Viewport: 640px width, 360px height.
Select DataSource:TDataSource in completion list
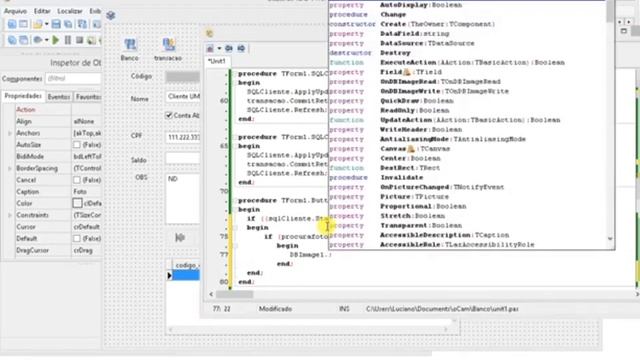[x=467, y=43]
